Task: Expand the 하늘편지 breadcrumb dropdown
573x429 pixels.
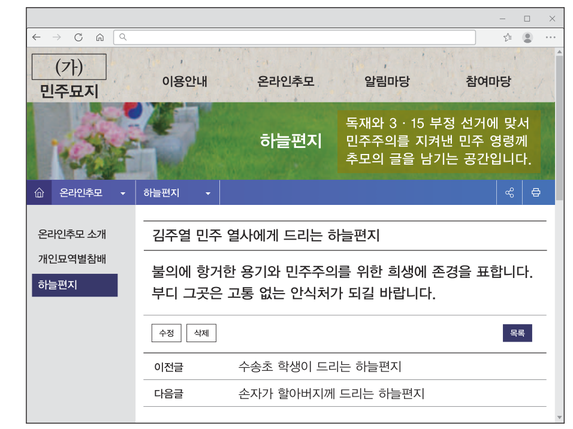Action: point(178,193)
